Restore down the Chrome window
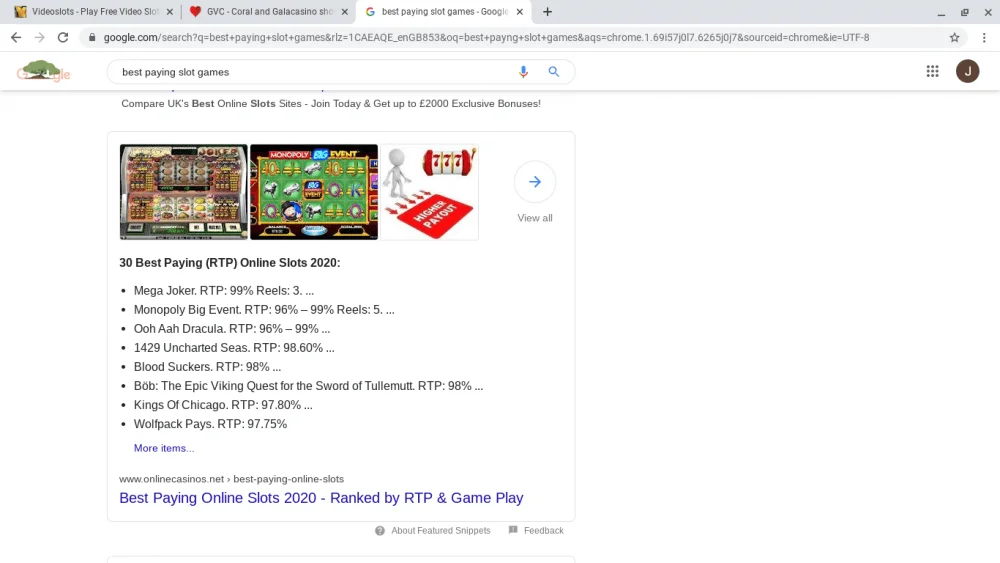The width and height of the screenshot is (1000, 563). pos(964,12)
